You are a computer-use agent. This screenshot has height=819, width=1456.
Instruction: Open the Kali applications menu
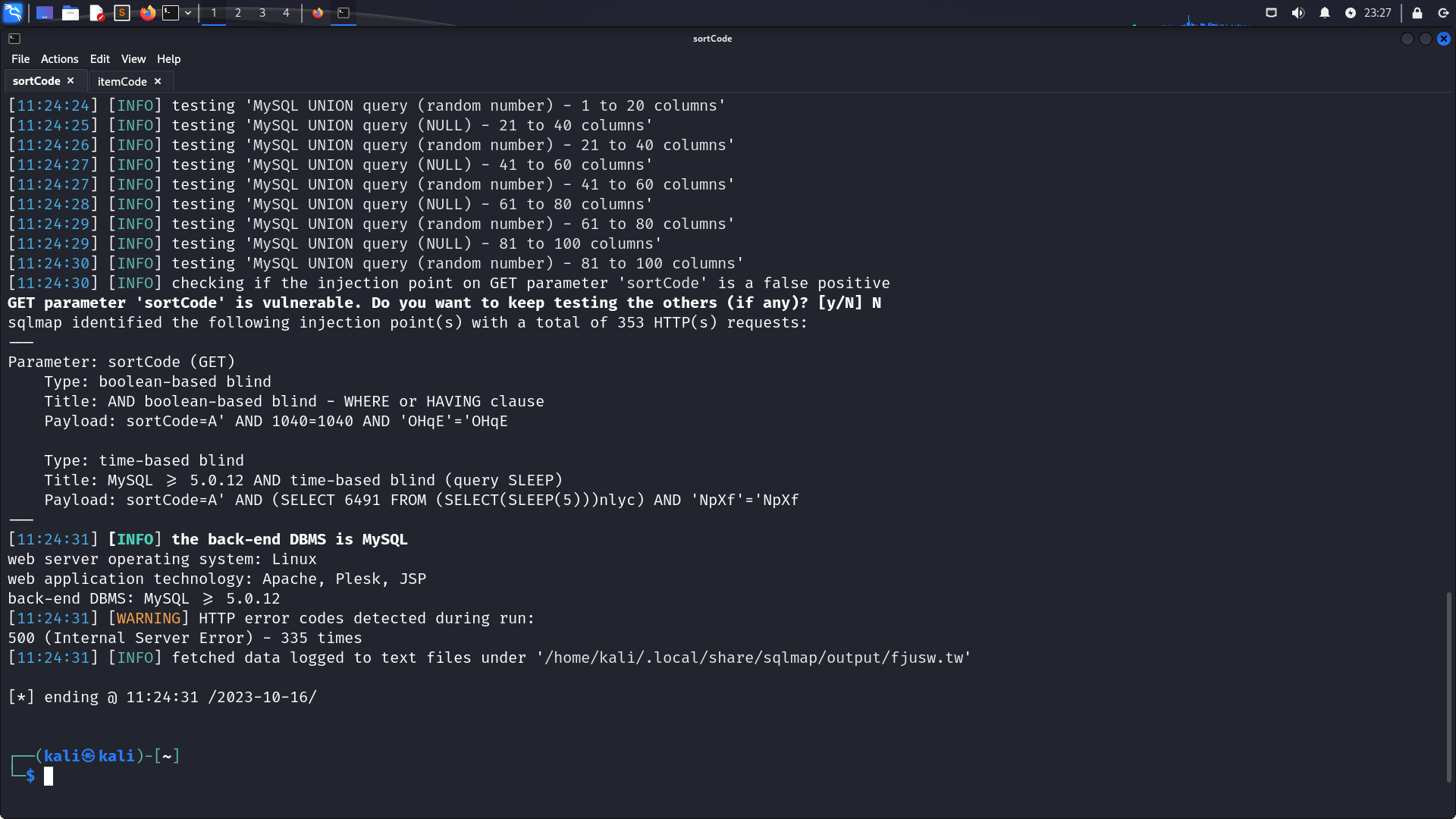pos(13,13)
